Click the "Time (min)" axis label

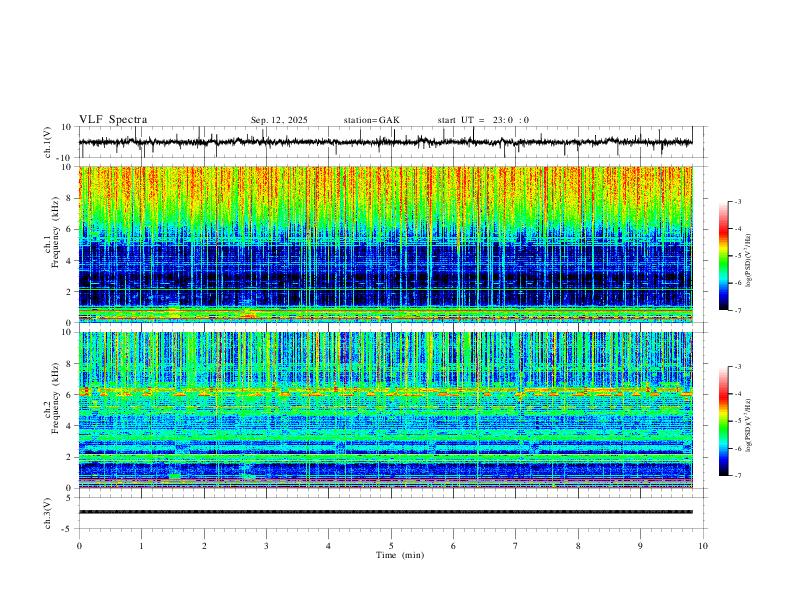tap(400, 555)
